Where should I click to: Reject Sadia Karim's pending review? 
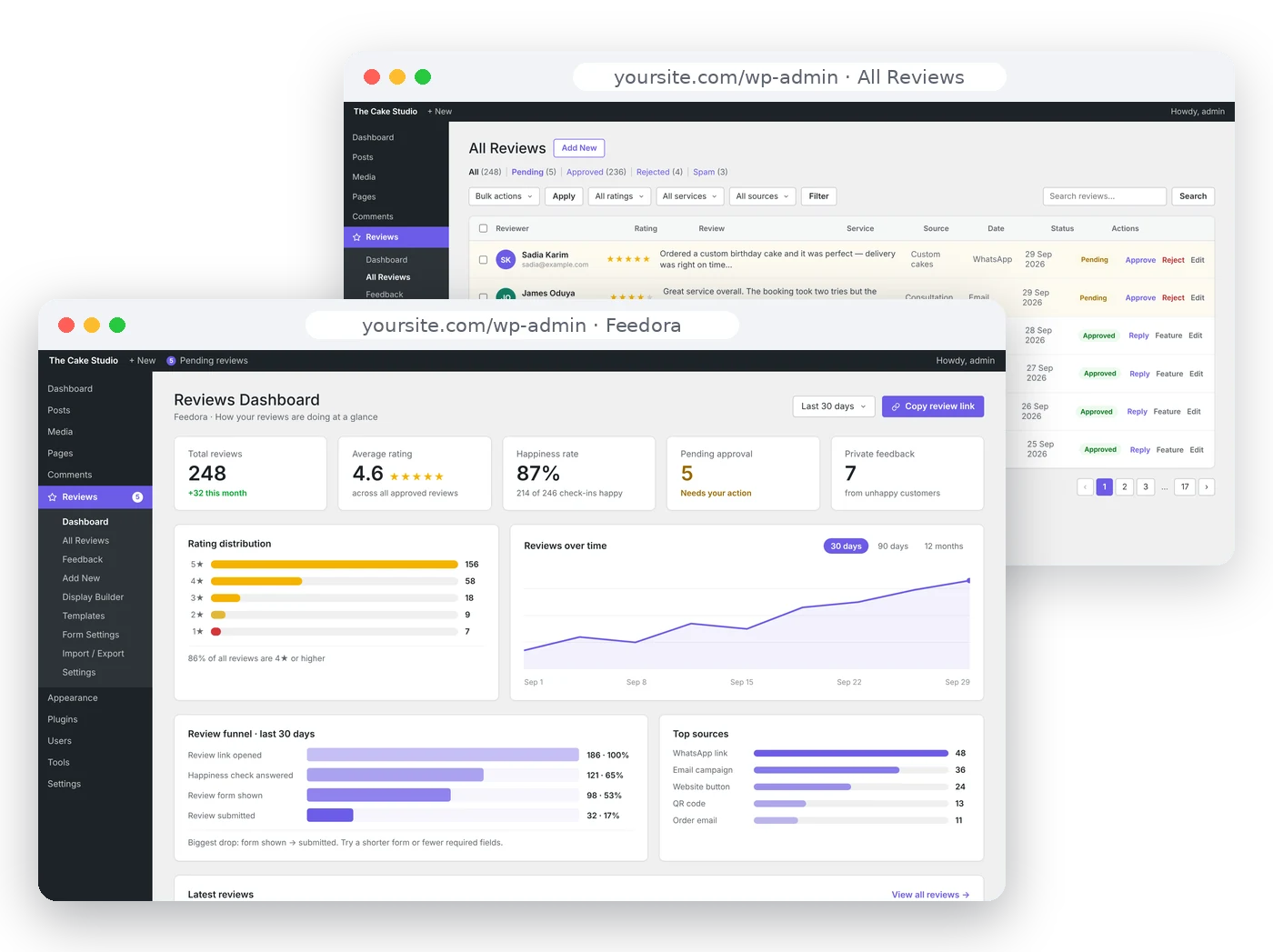1173,260
